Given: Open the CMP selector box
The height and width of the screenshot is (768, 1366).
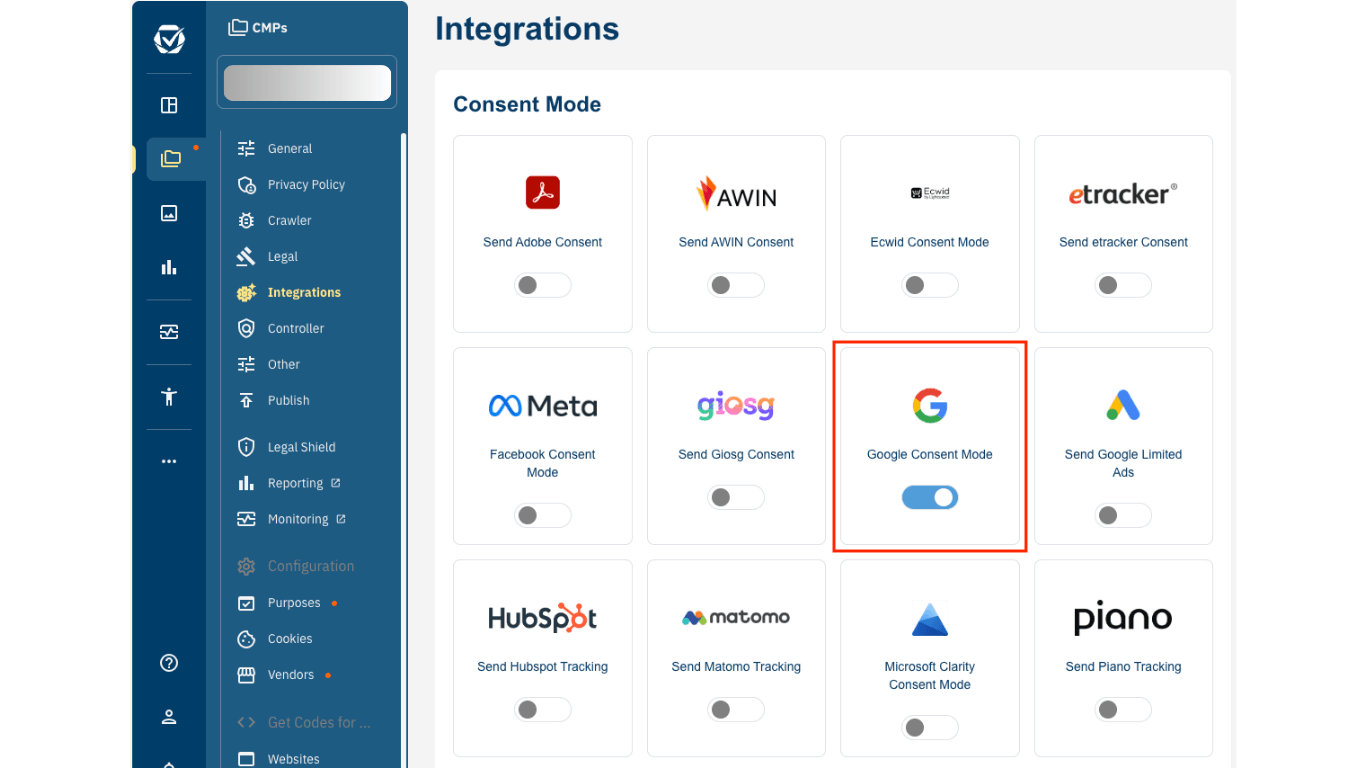Looking at the screenshot, I should [307, 82].
